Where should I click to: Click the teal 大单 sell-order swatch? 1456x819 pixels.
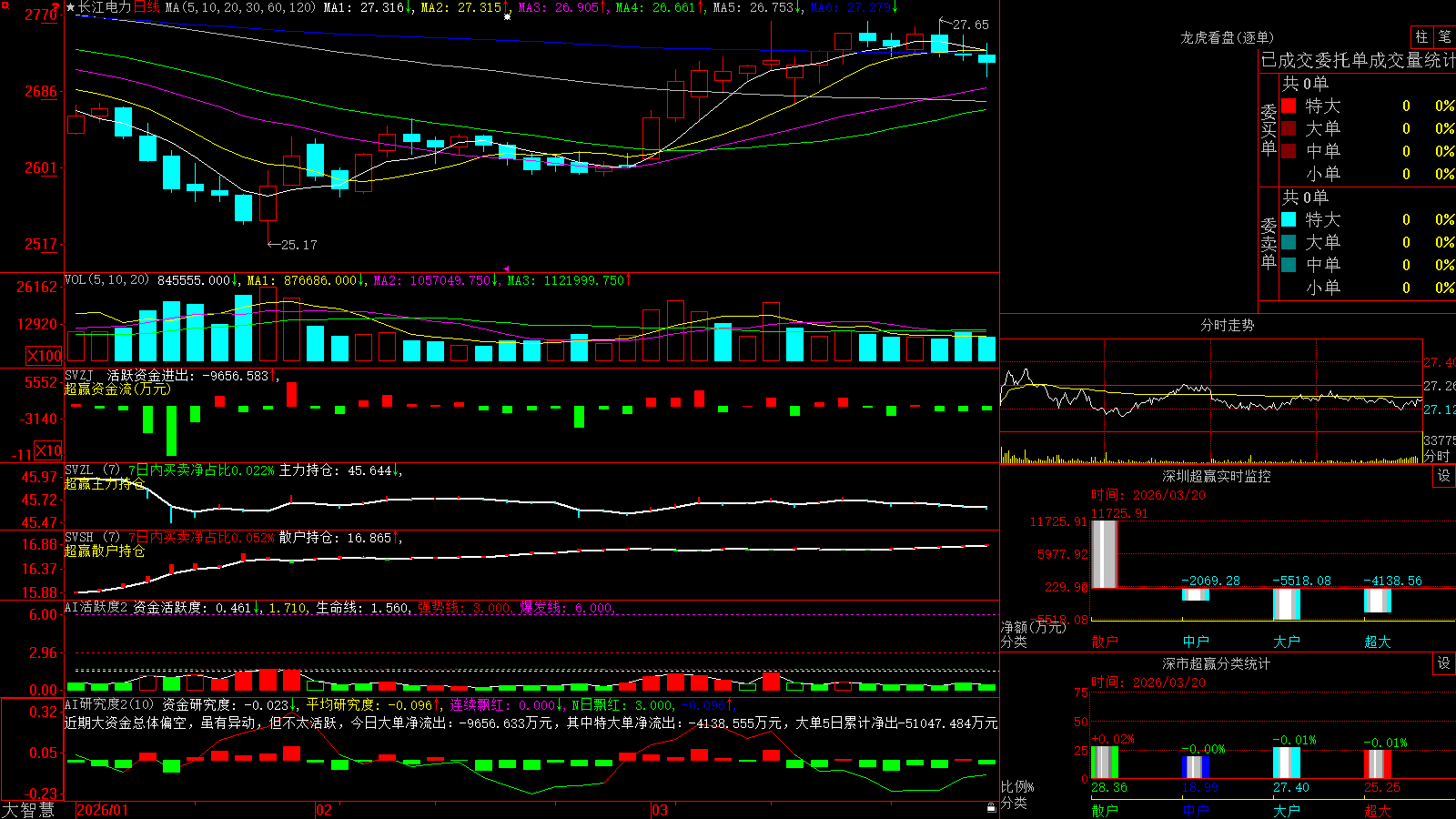point(1289,242)
